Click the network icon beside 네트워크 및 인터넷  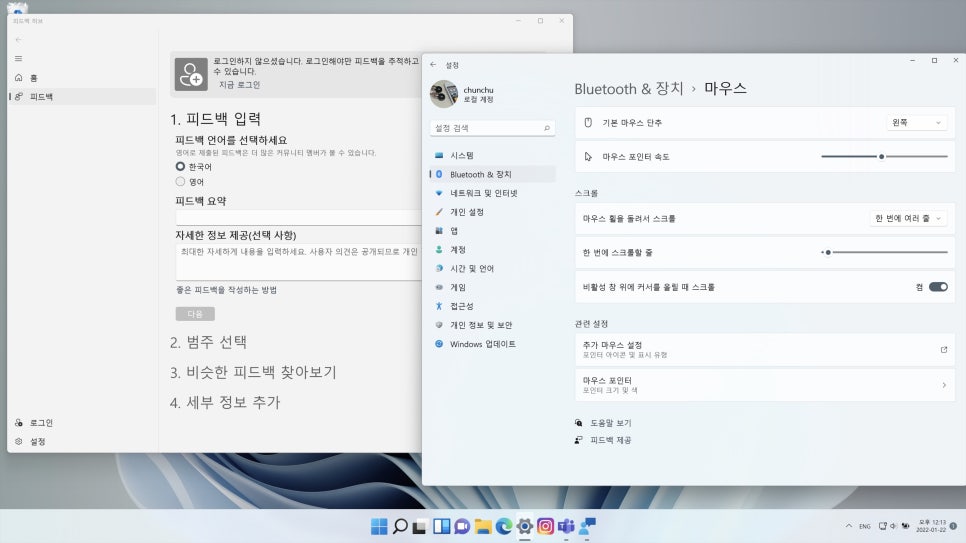(439, 193)
